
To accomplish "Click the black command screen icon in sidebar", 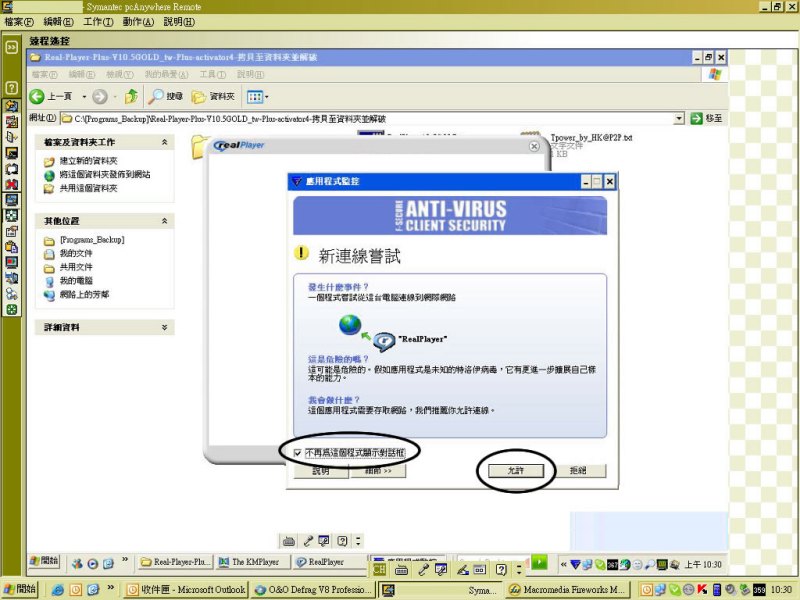I will coord(11,153).
